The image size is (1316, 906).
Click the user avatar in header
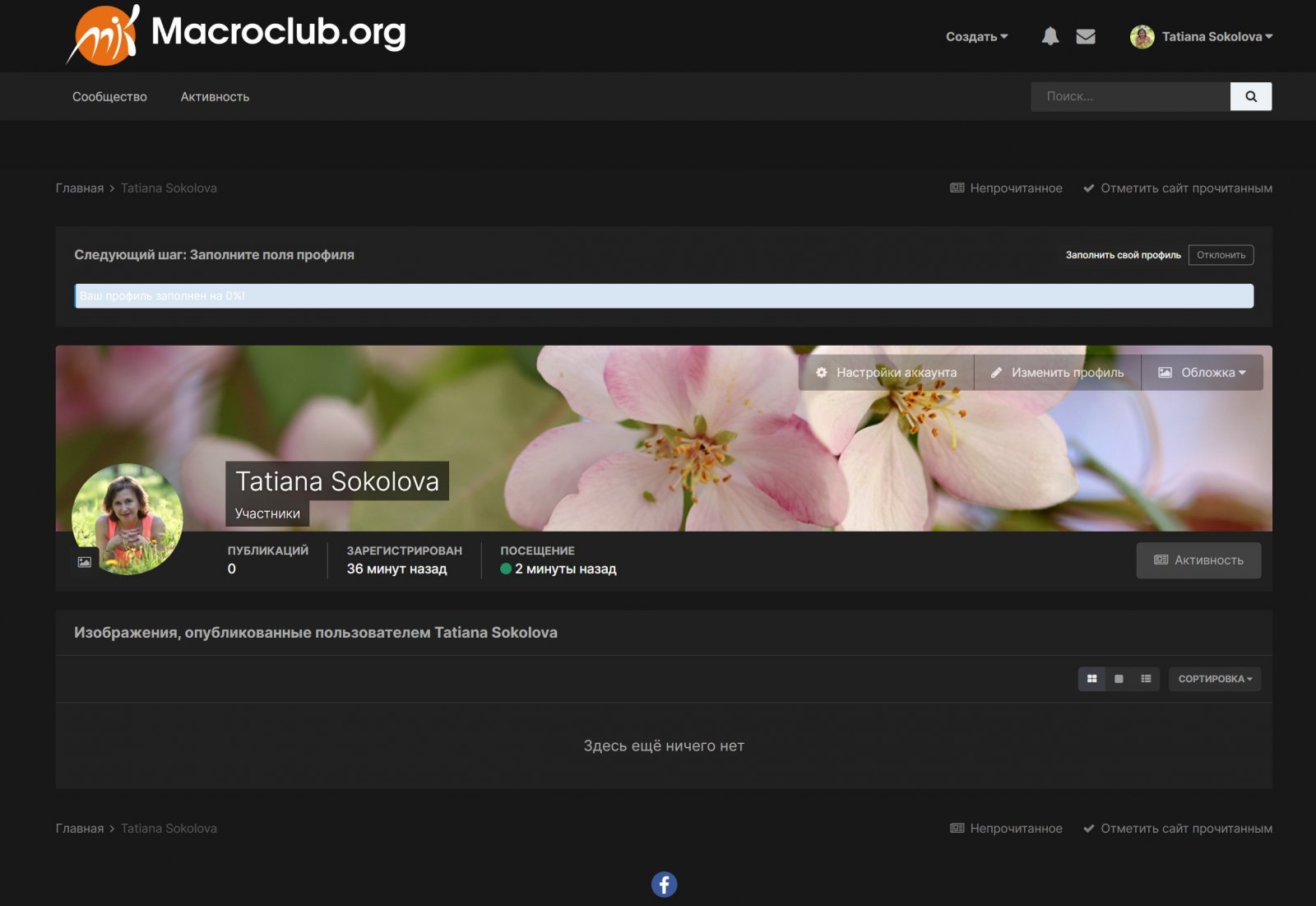pyautogui.click(x=1142, y=36)
